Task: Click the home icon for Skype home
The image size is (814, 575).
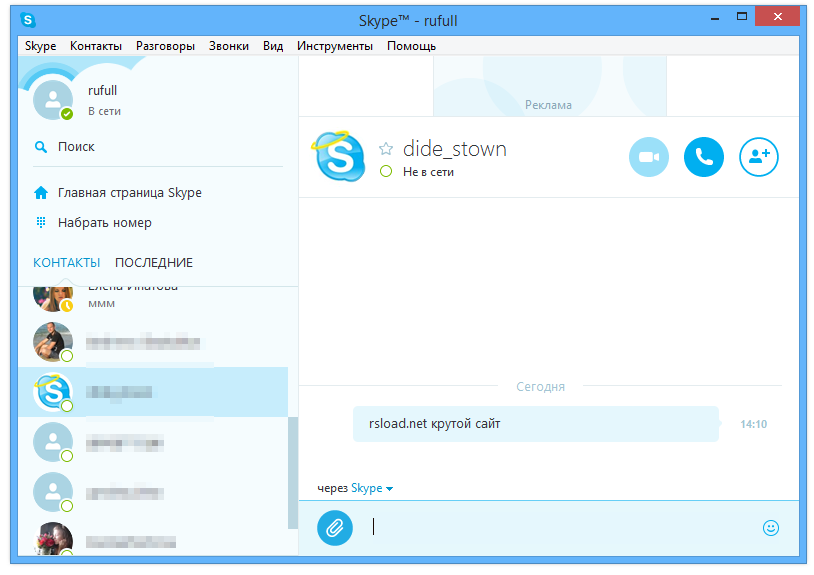Action: coord(40,193)
